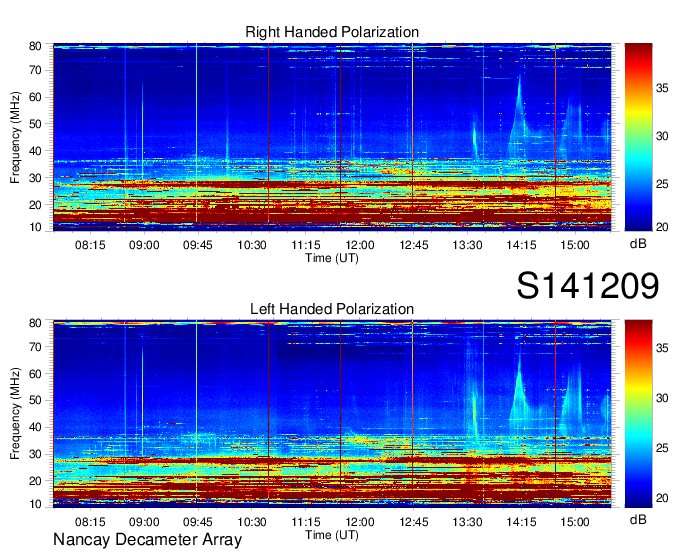
Task: Select "10:30" tick on the Left Handed plot
Action: [252, 522]
